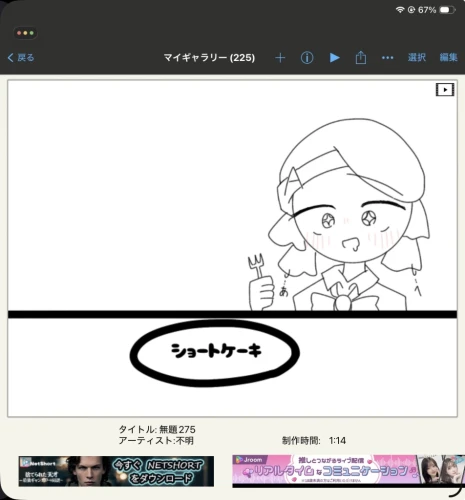Click the アーティスト:不明 text

pyautogui.click(x=156, y=441)
